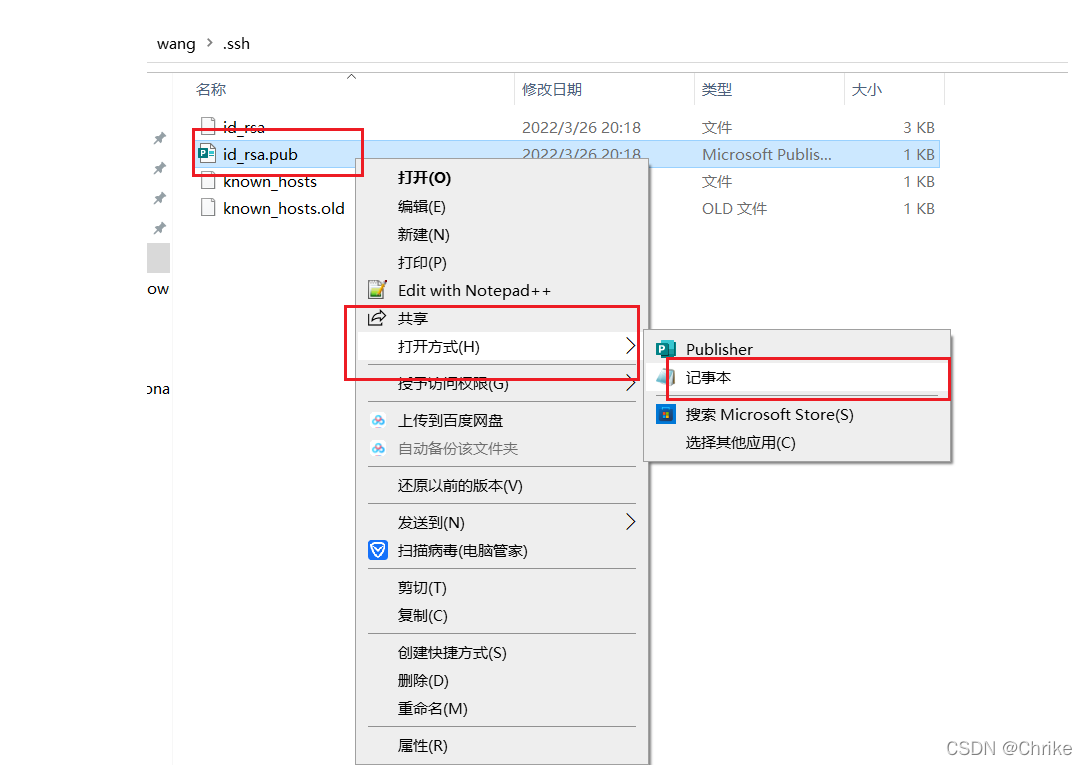Select the known_hosts file name
Screen dimensions: 1087x765
(x=270, y=182)
